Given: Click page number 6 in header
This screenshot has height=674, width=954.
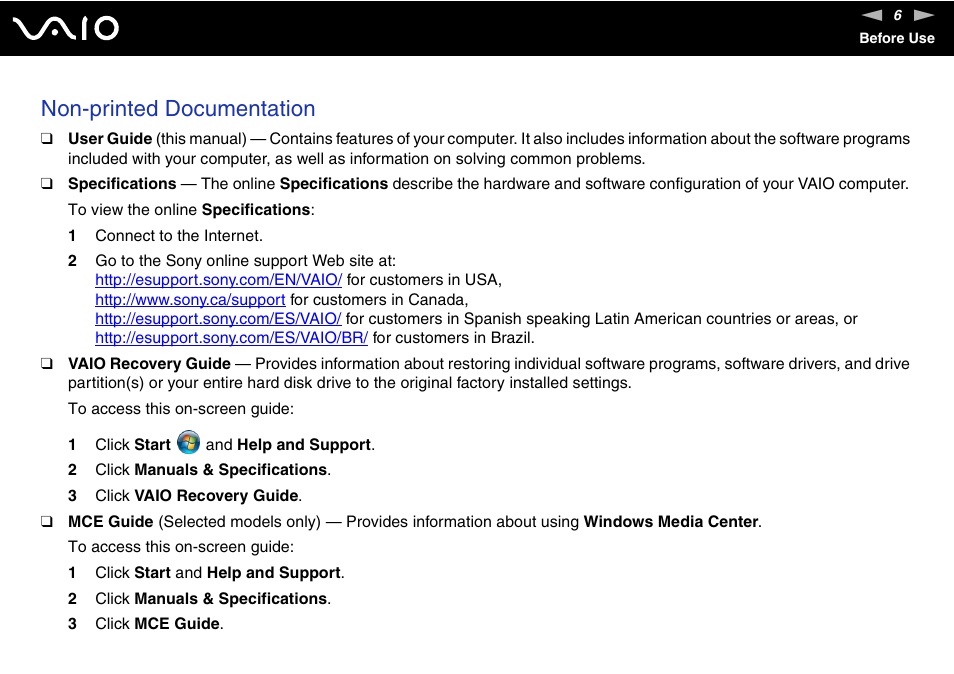Looking at the screenshot, I should [897, 15].
